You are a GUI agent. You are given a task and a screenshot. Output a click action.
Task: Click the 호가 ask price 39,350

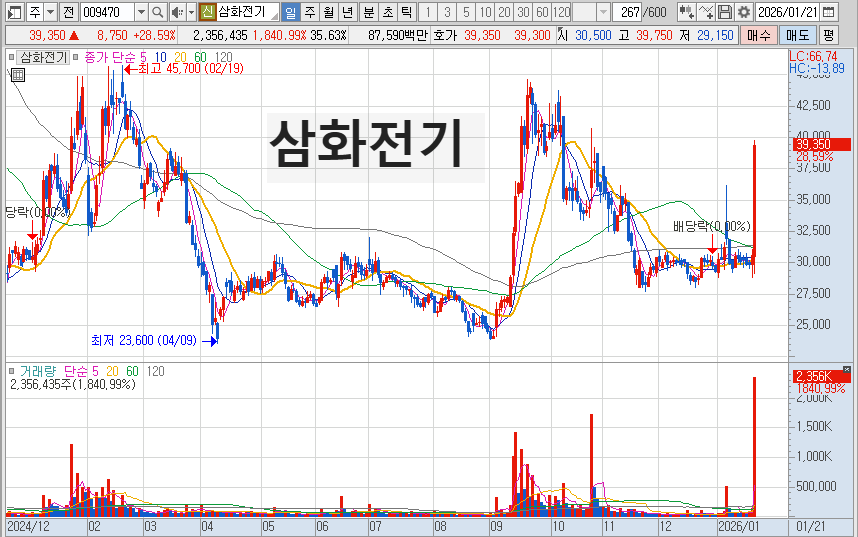tap(482, 36)
